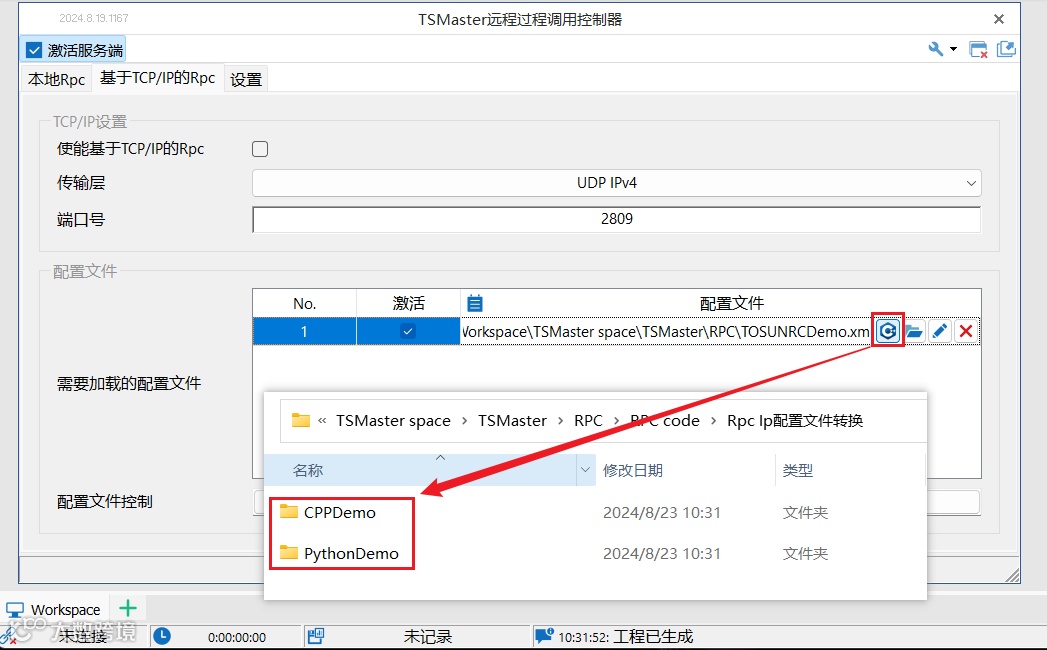Click the generate C code icon in row 1
Screen dimensions: 1047x650
pos(887,331)
